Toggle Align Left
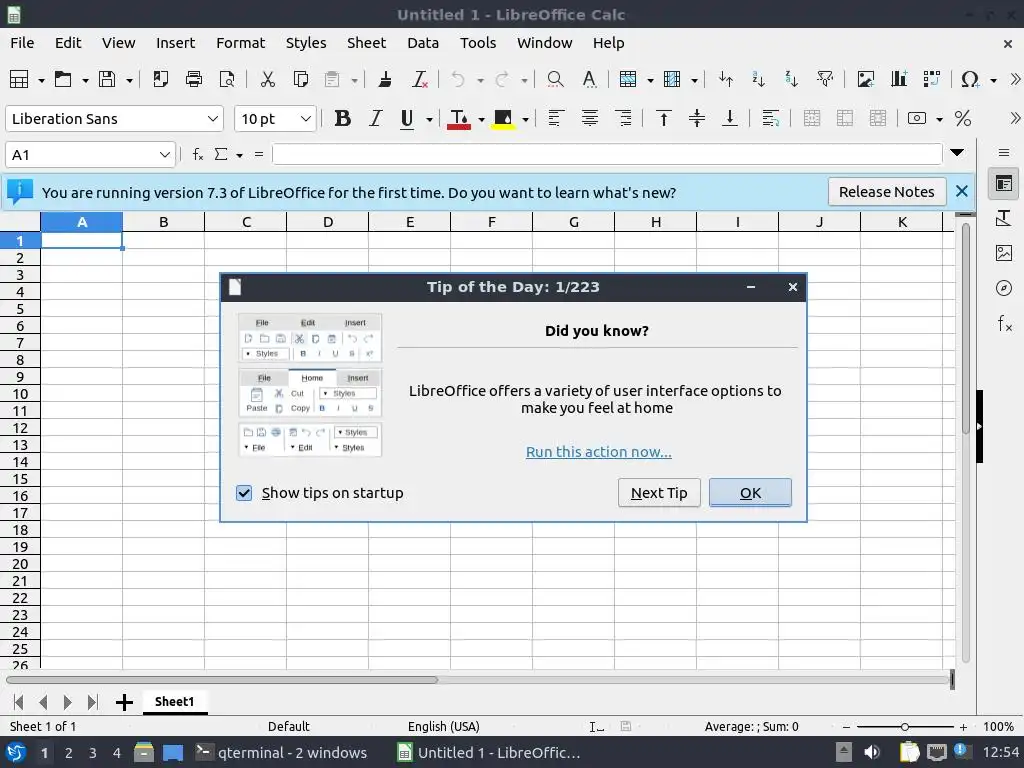Screen dimensions: 1024x768 pos(556,118)
